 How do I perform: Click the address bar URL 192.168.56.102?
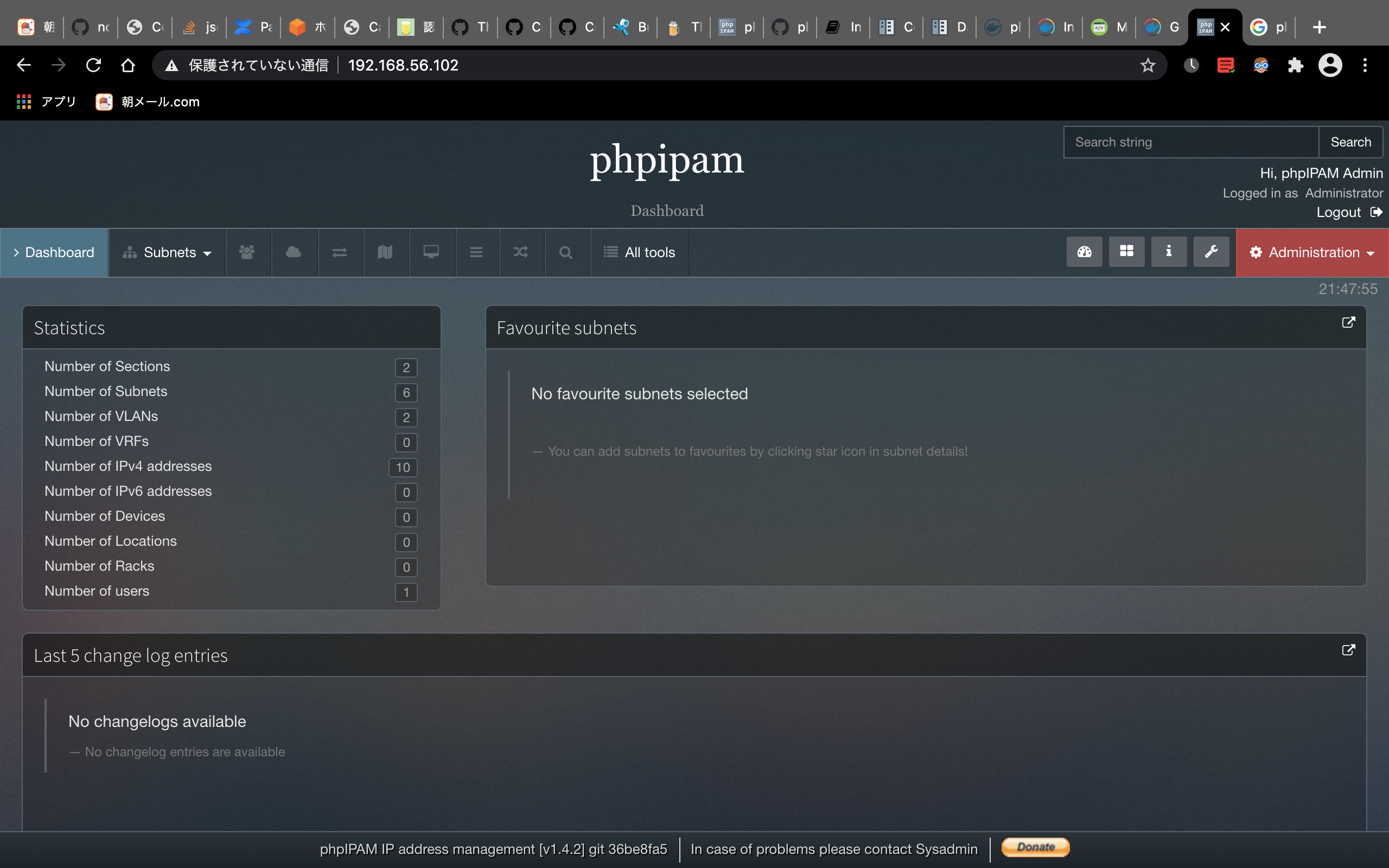[403, 65]
